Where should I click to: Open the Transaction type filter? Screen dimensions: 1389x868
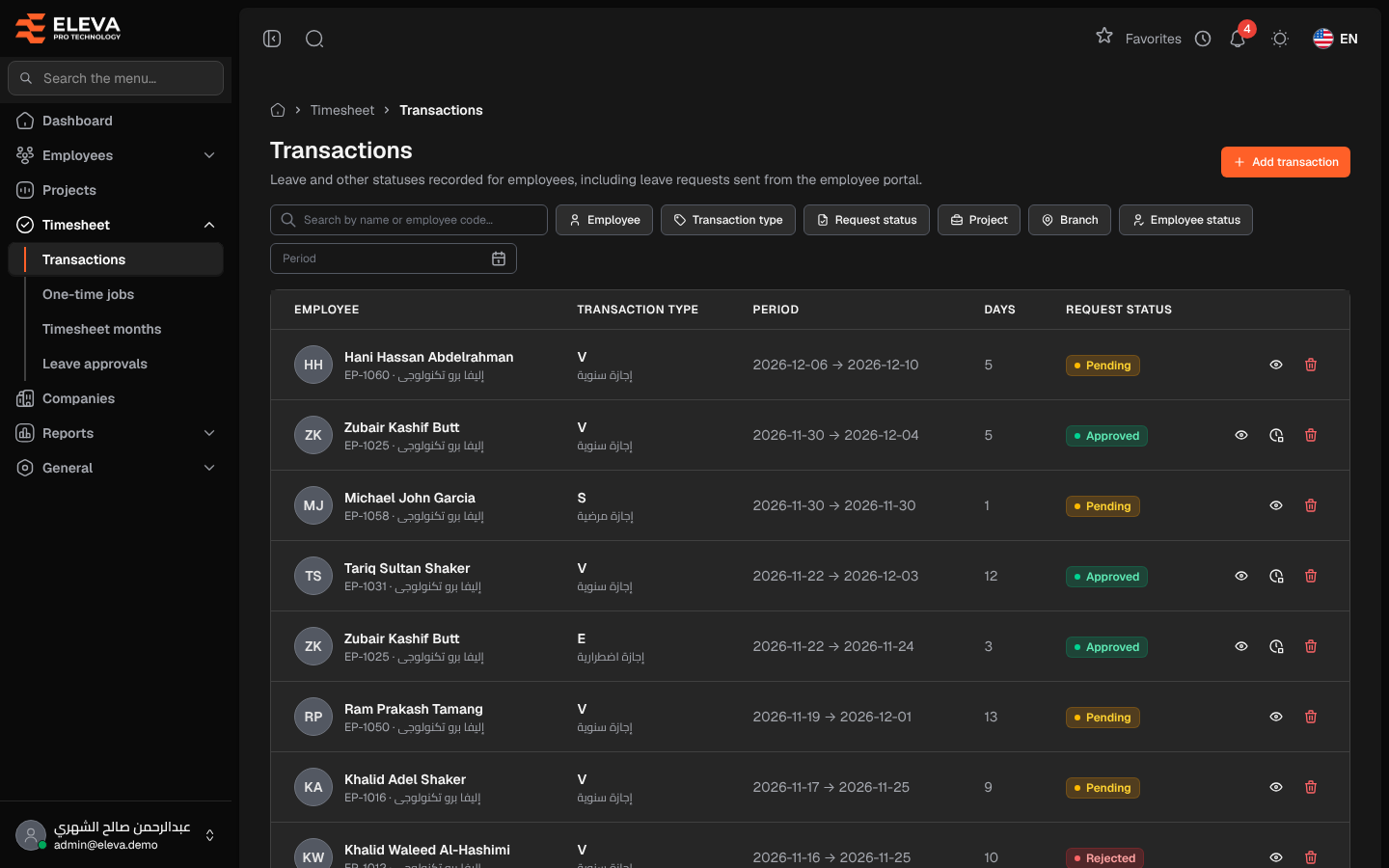click(x=728, y=220)
